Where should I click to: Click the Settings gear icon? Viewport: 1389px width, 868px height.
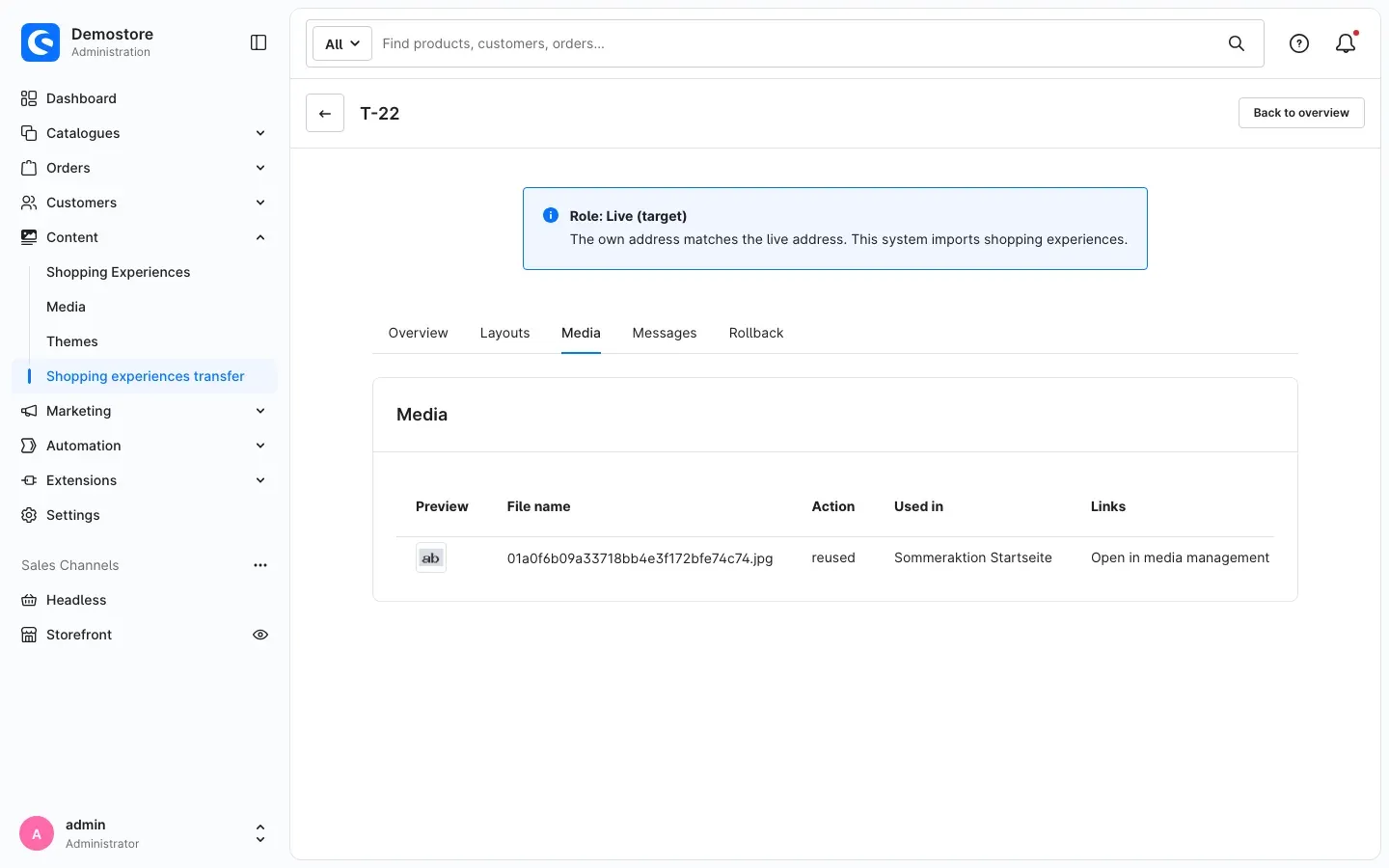point(29,515)
